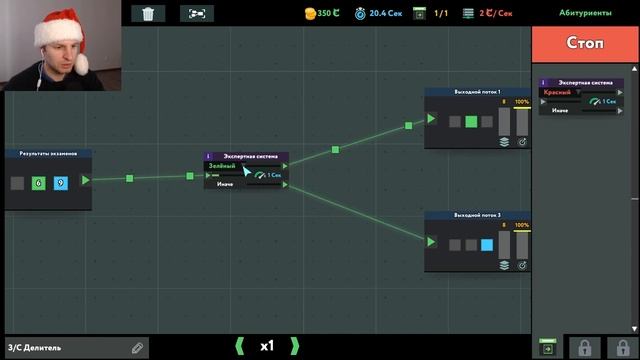
Task: Click the З/С Делитель scheme name field
Action: point(77,348)
